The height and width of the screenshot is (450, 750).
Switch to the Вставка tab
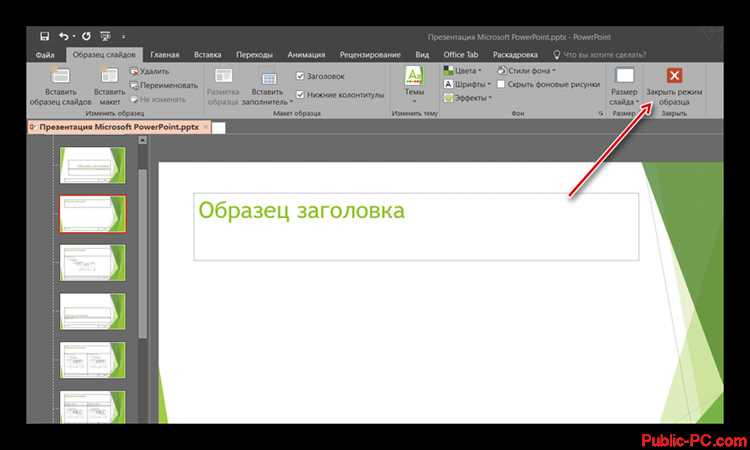point(208,55)
